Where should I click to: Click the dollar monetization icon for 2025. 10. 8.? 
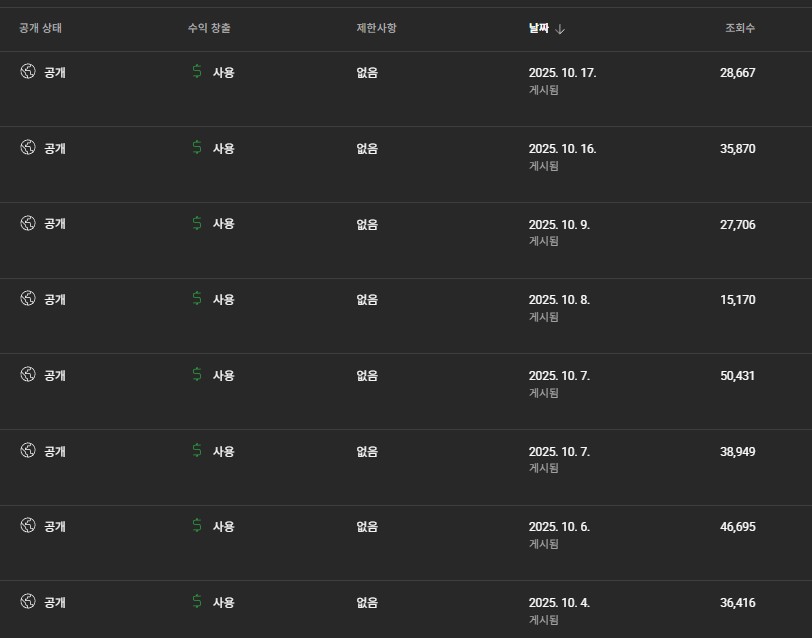pyautogui.click(x=196, y=299)
